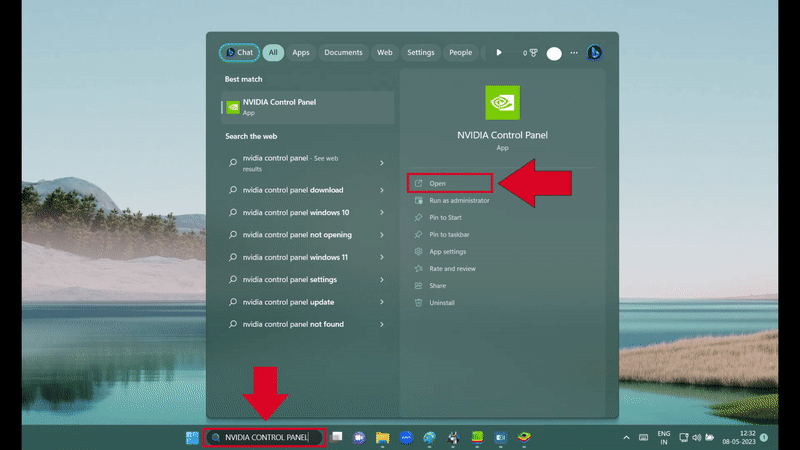The width and height of the screenshot is (800, 450).
Task: Click the pin icon beside Pin to taskbar
Action: pyautogui.click(x=418, y=235)
